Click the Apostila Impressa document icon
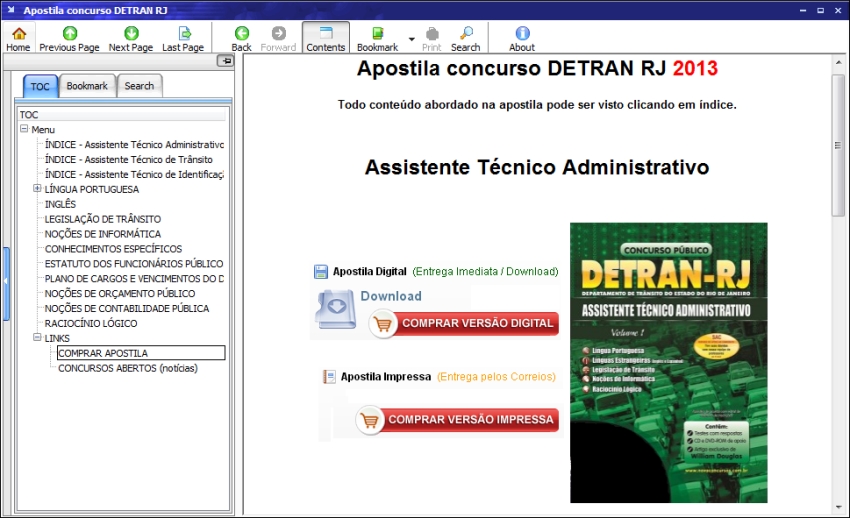Screen dimensions: 850x518 tap(329, 377)
